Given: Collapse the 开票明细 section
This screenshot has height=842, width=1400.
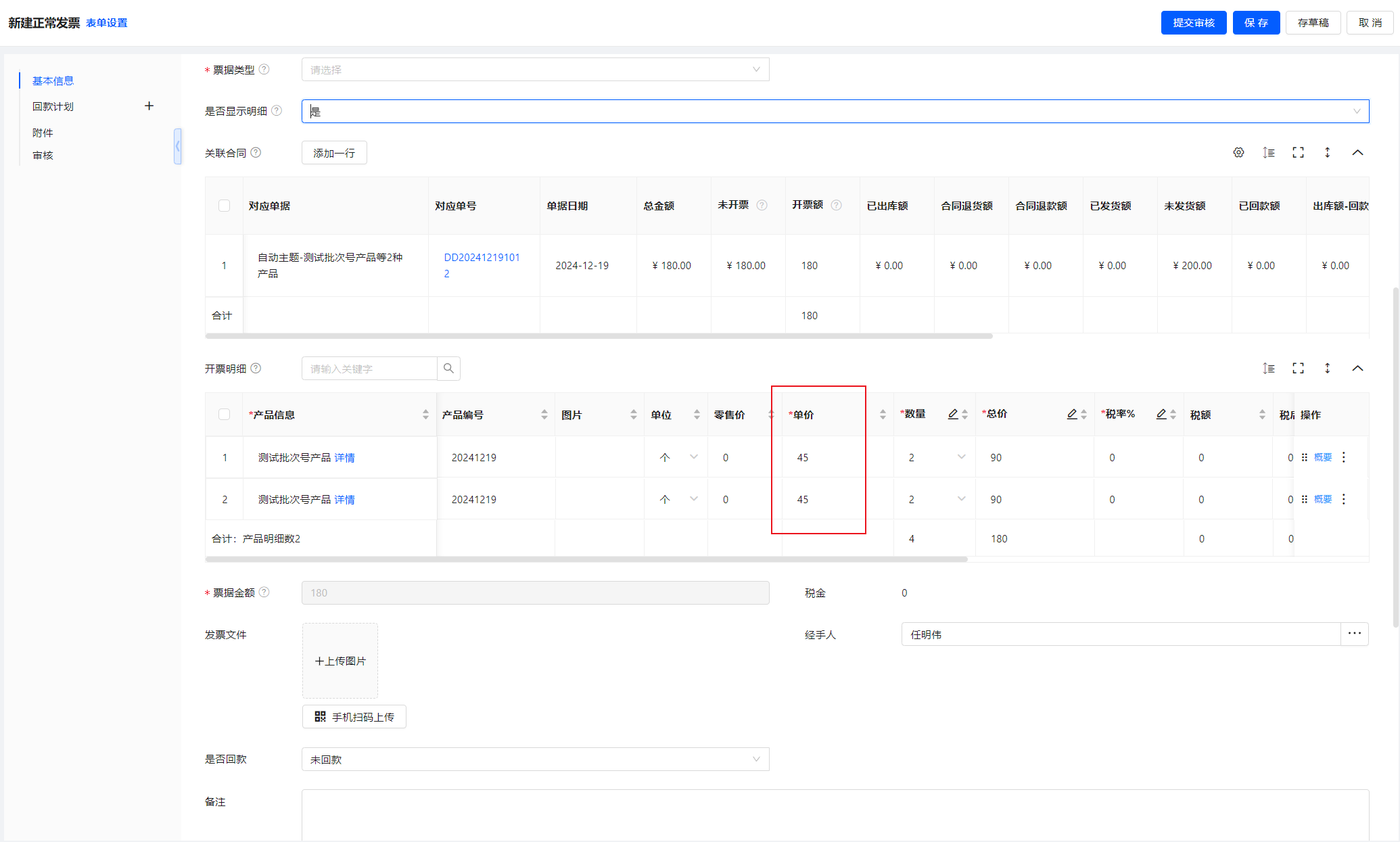Looking at the screenshot, I should (x=1357, y=368).
